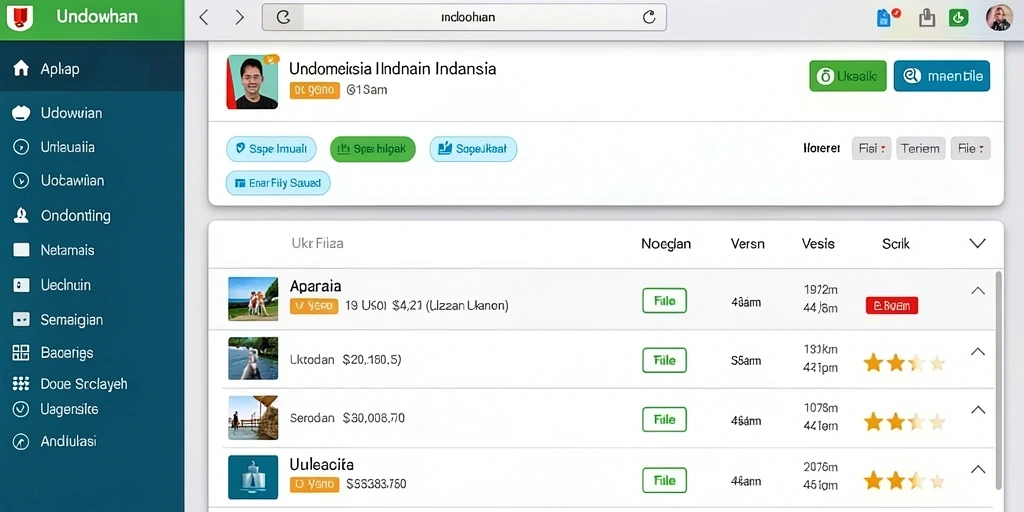This screenshot has height=512, width=1024.
Task: Click the Semaigian sidebar icon
Action: pyautogui.click(x=21, y=319)
